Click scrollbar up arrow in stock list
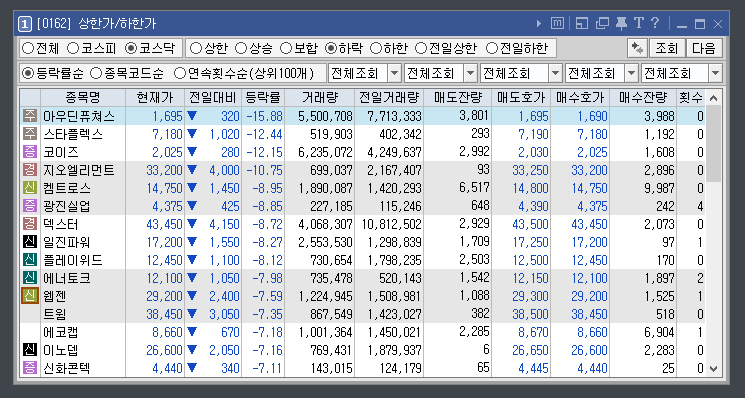Screen dimensions: 745x398 (713, 98)
